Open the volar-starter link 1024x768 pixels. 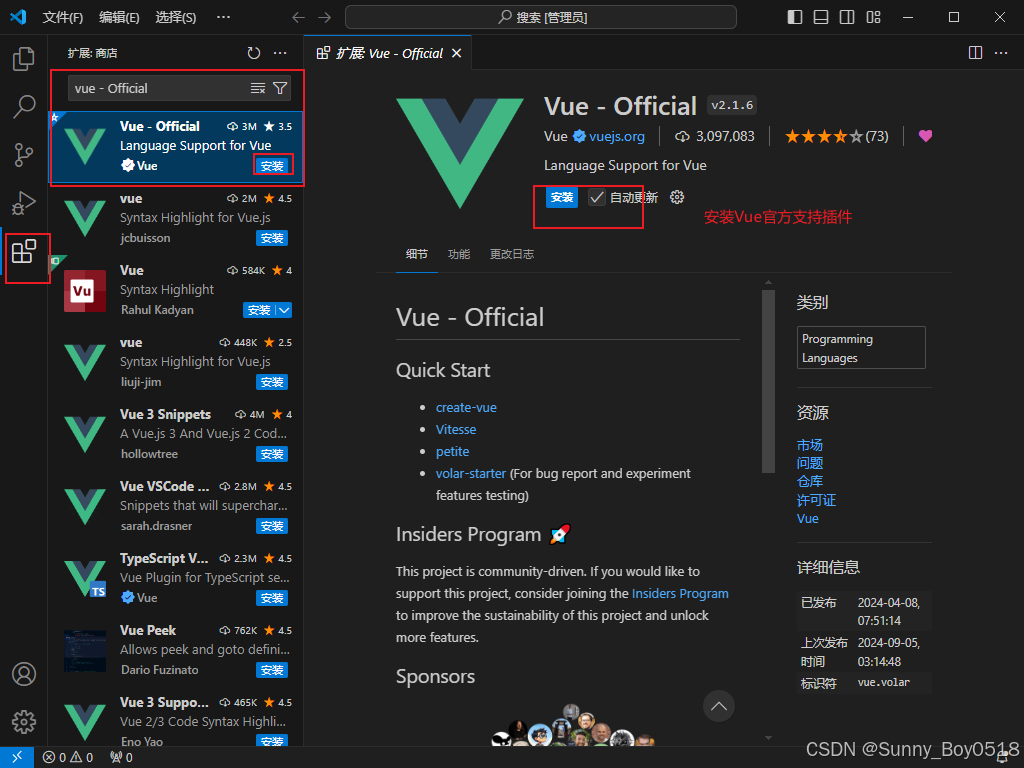[x=471, y=473]
